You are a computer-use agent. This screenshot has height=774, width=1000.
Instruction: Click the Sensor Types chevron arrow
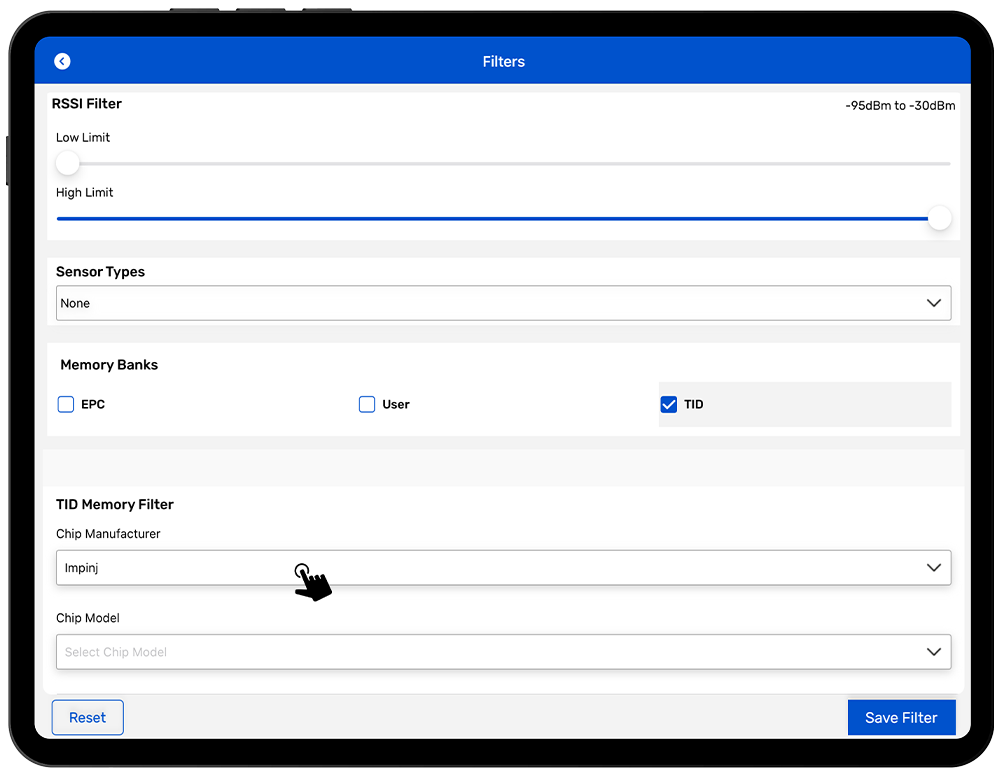coord(933,303)
